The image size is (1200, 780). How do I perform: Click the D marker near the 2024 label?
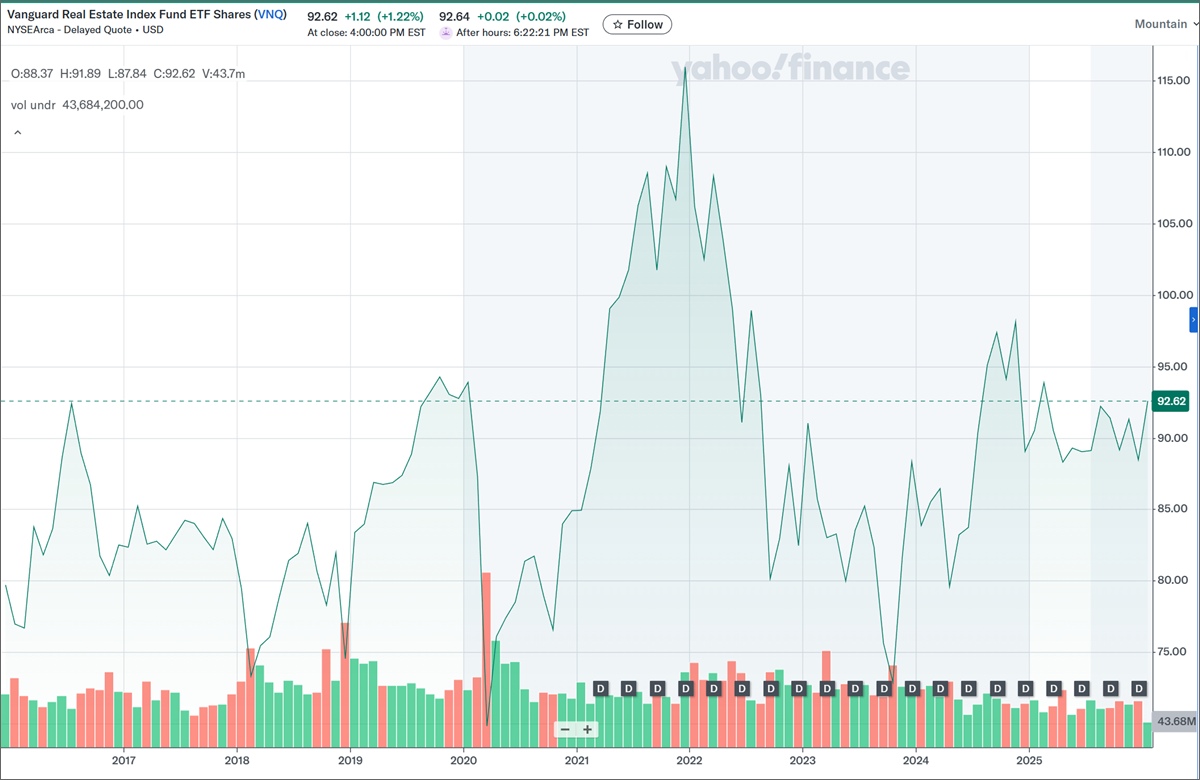[912, 688]
